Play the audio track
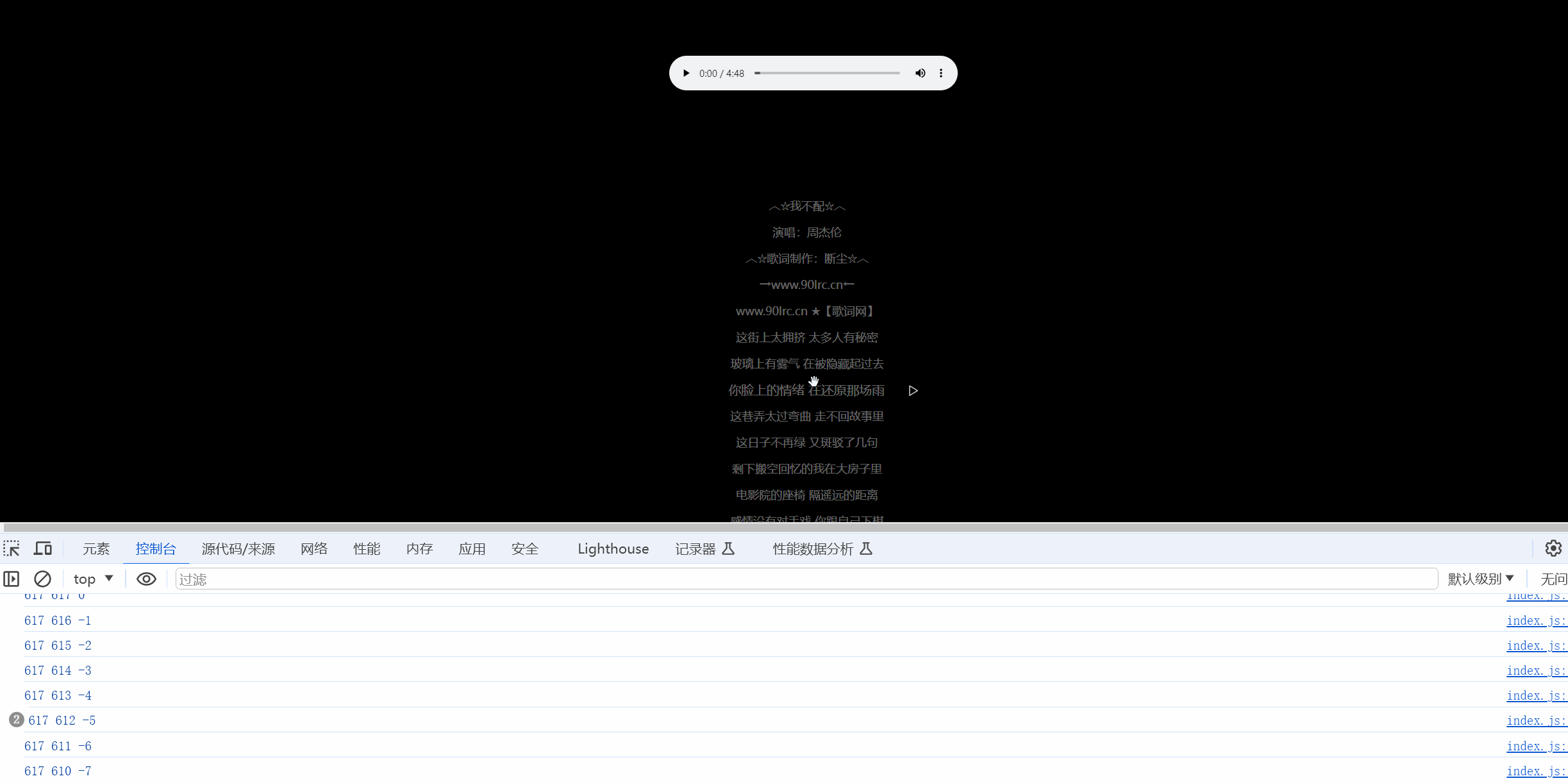The width and height of the screenshot is (1568, 783). click(x=686, y=73)
